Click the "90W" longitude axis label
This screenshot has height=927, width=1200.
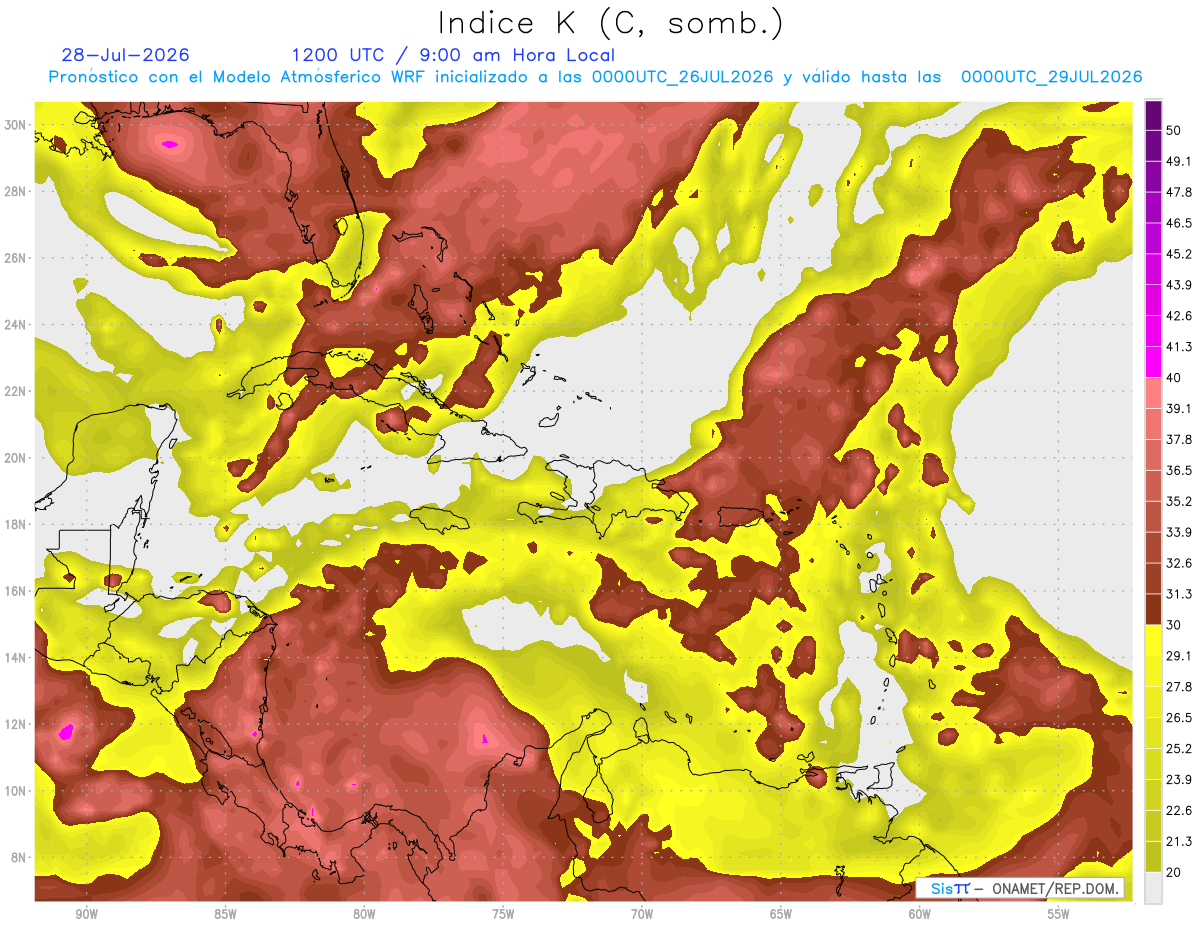(86, 914)
